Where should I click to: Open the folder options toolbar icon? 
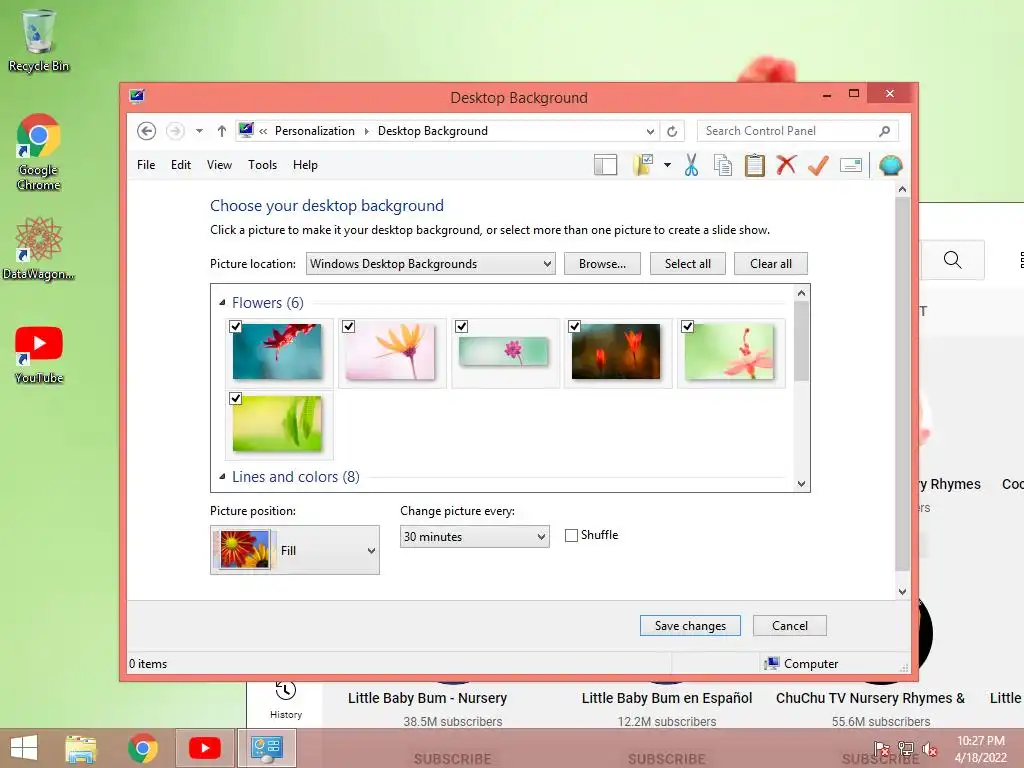(644, 165)
